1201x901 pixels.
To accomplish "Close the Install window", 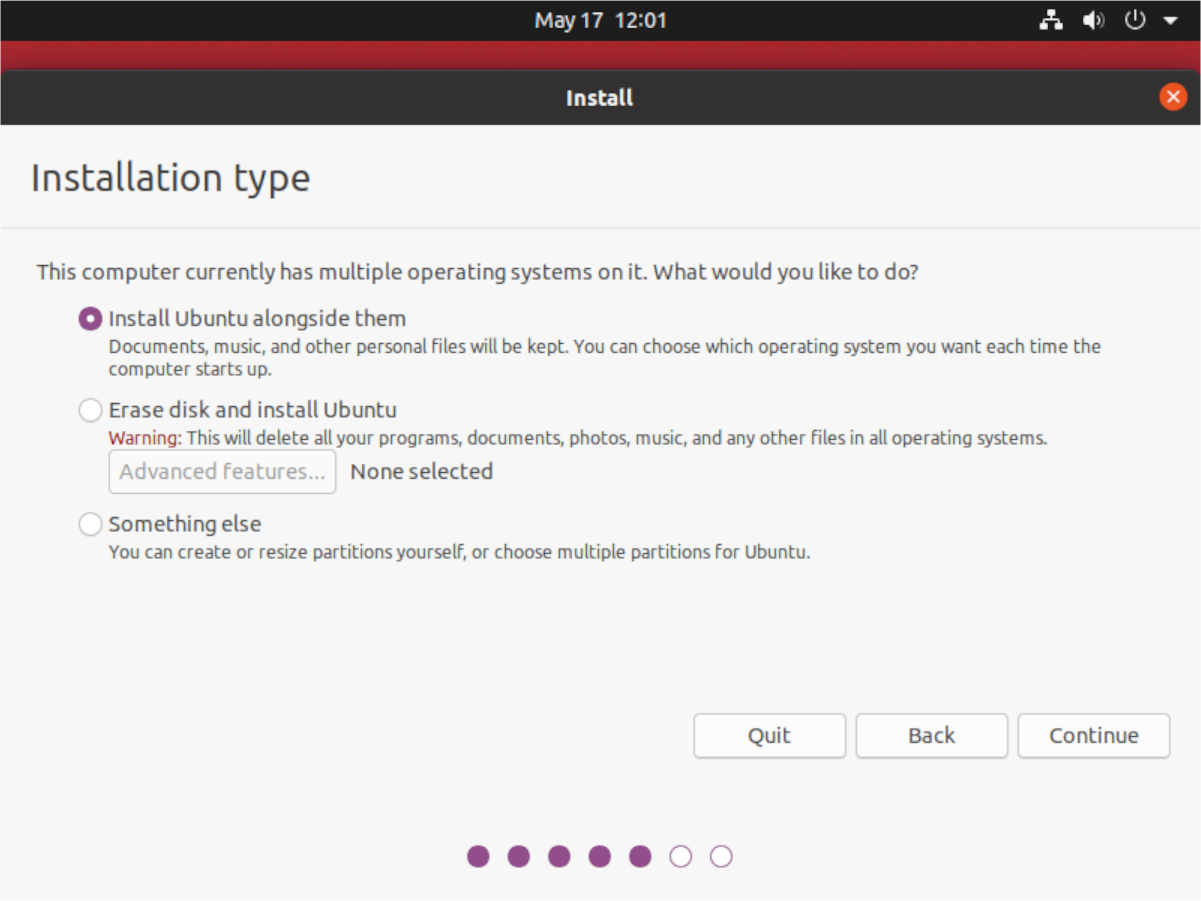I will [x=1172, y=97].
